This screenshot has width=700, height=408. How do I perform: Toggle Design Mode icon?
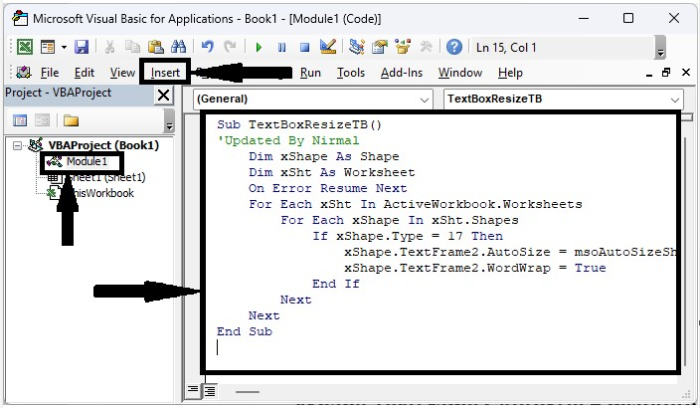click(328, 46)
